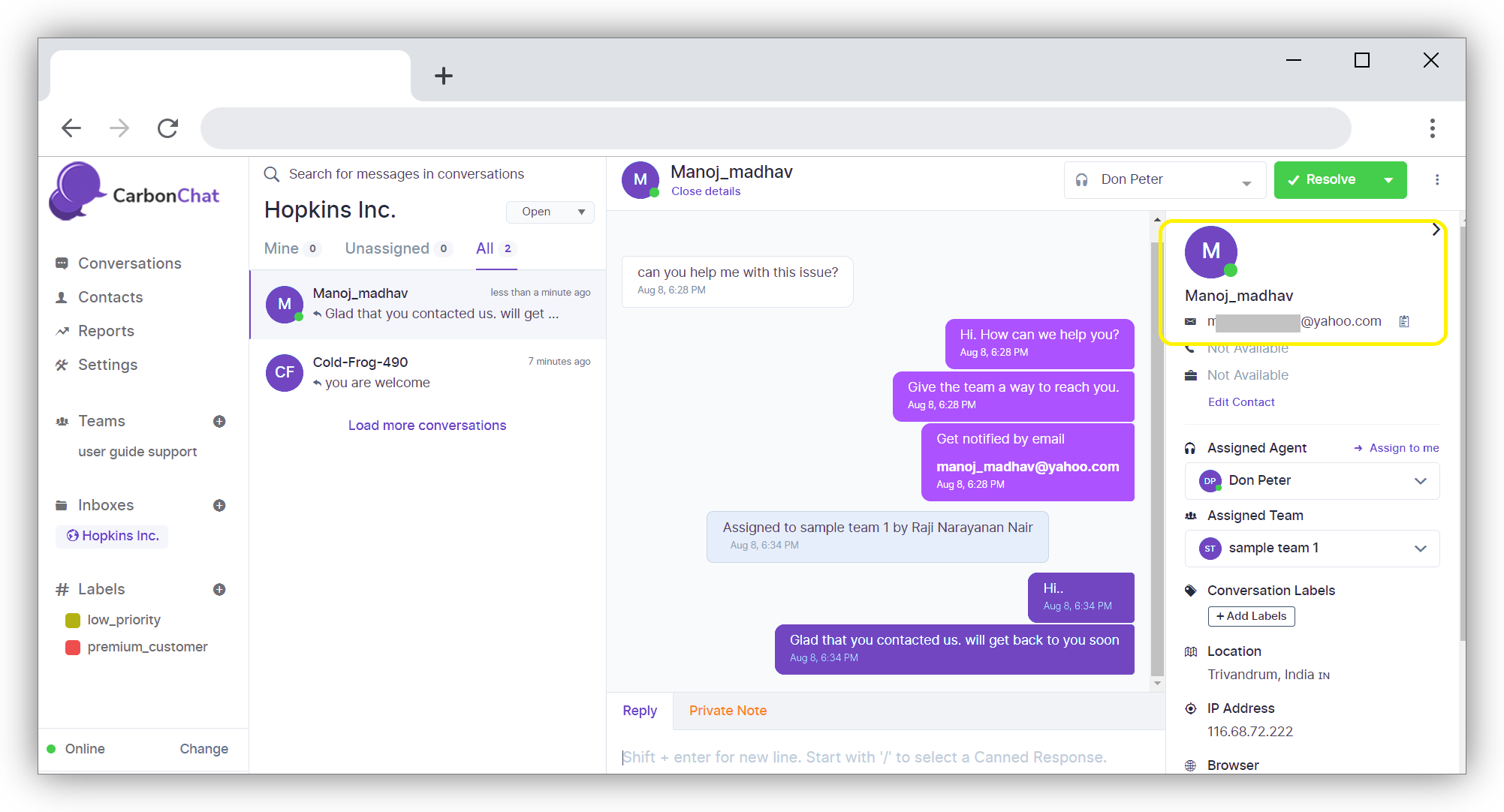This screenshot has height=812, width=1504.
Task: Open conversation options three-dot menu
Action: click(x=1437, y=179)
